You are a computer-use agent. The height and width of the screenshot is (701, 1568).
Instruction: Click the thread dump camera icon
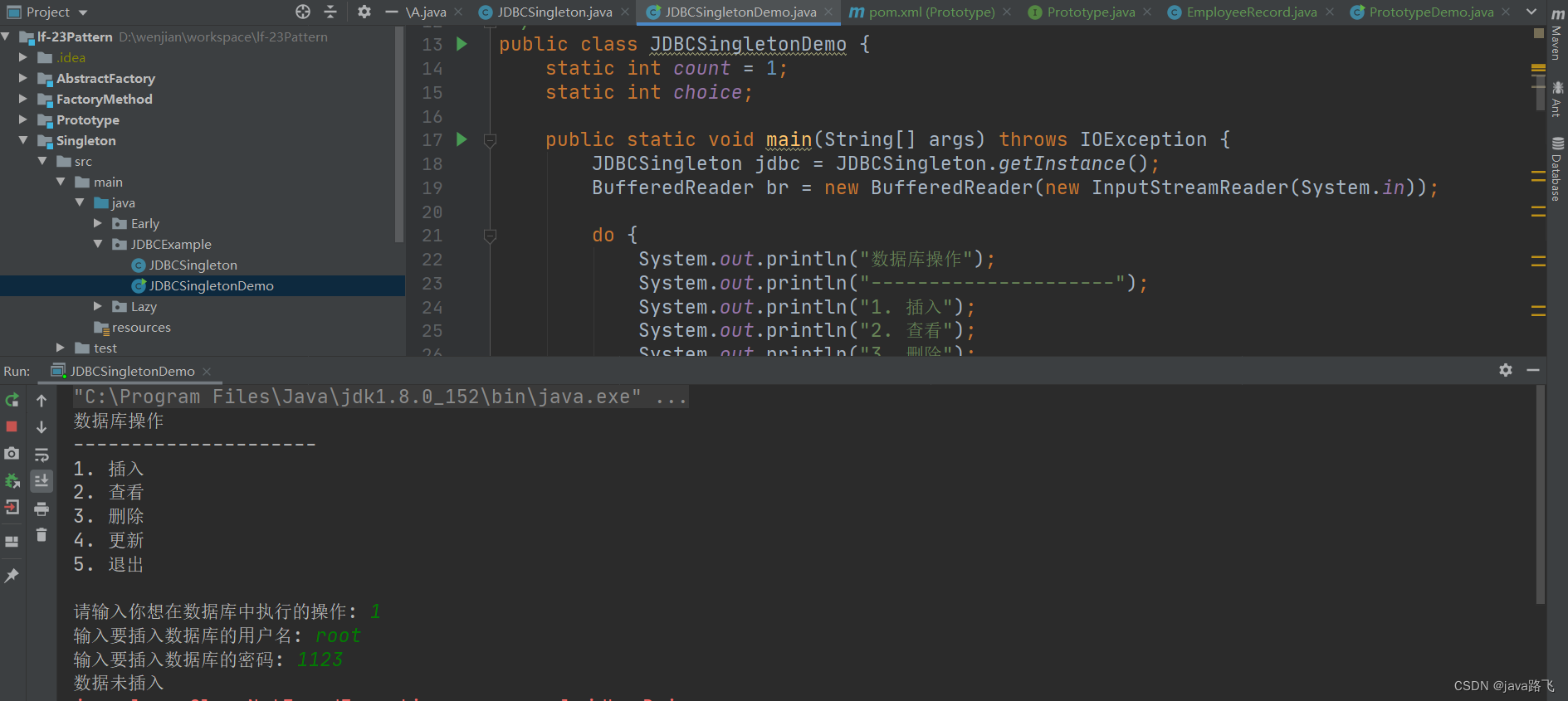(12, 454)
